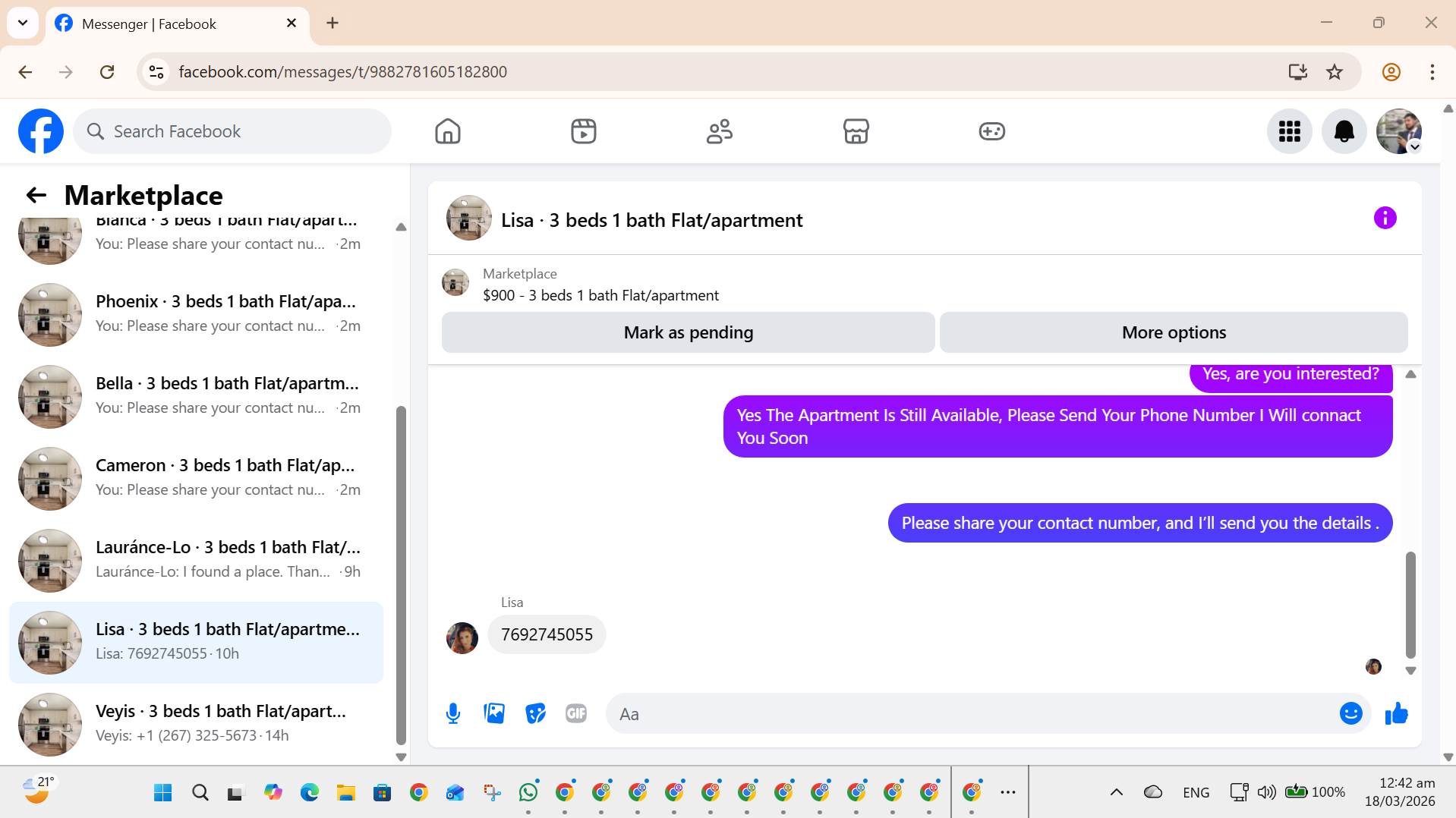Open More options for the listing

(x=1174, y=332)
